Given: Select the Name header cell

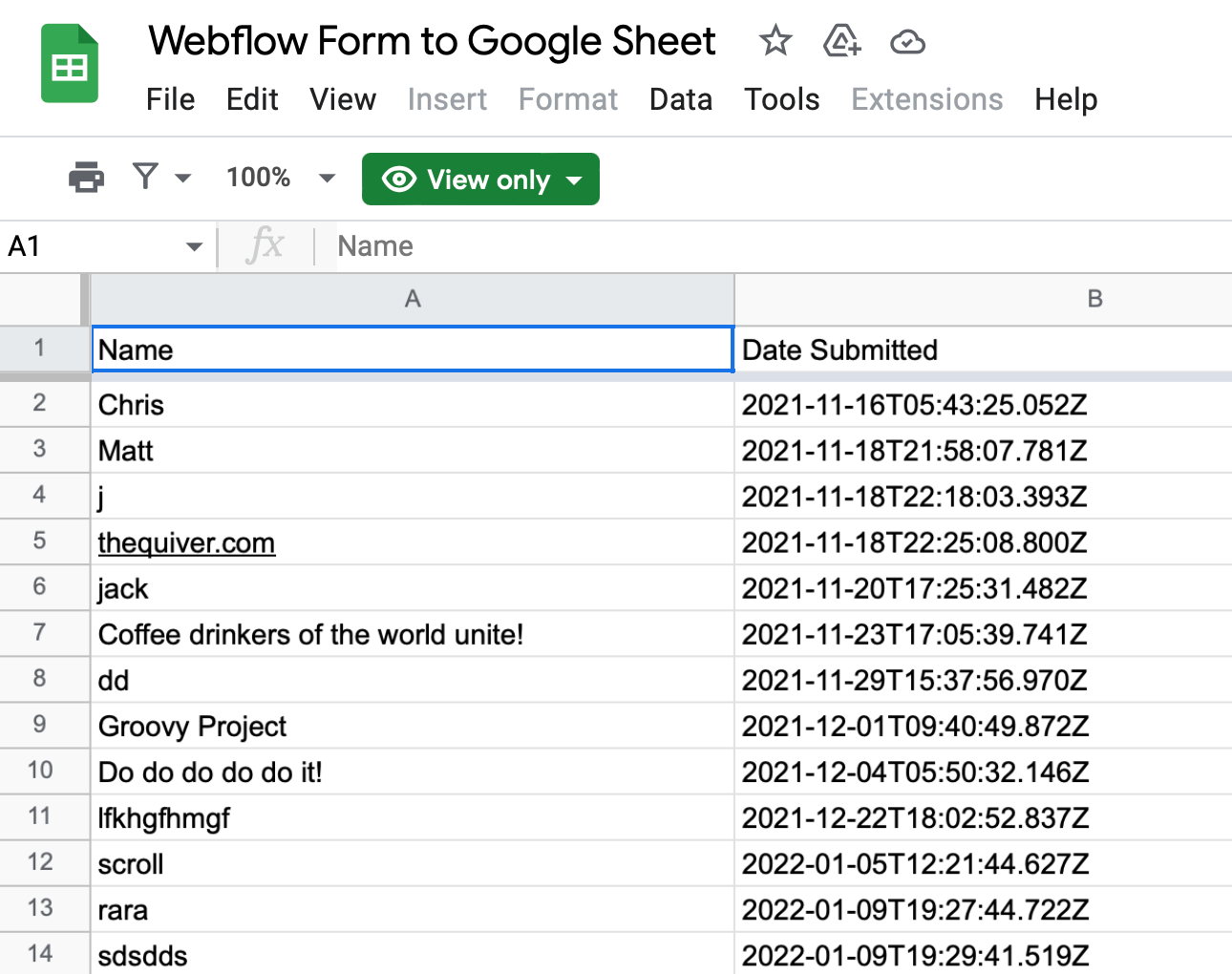Looking at the screenshot, I should click(413, 349).
